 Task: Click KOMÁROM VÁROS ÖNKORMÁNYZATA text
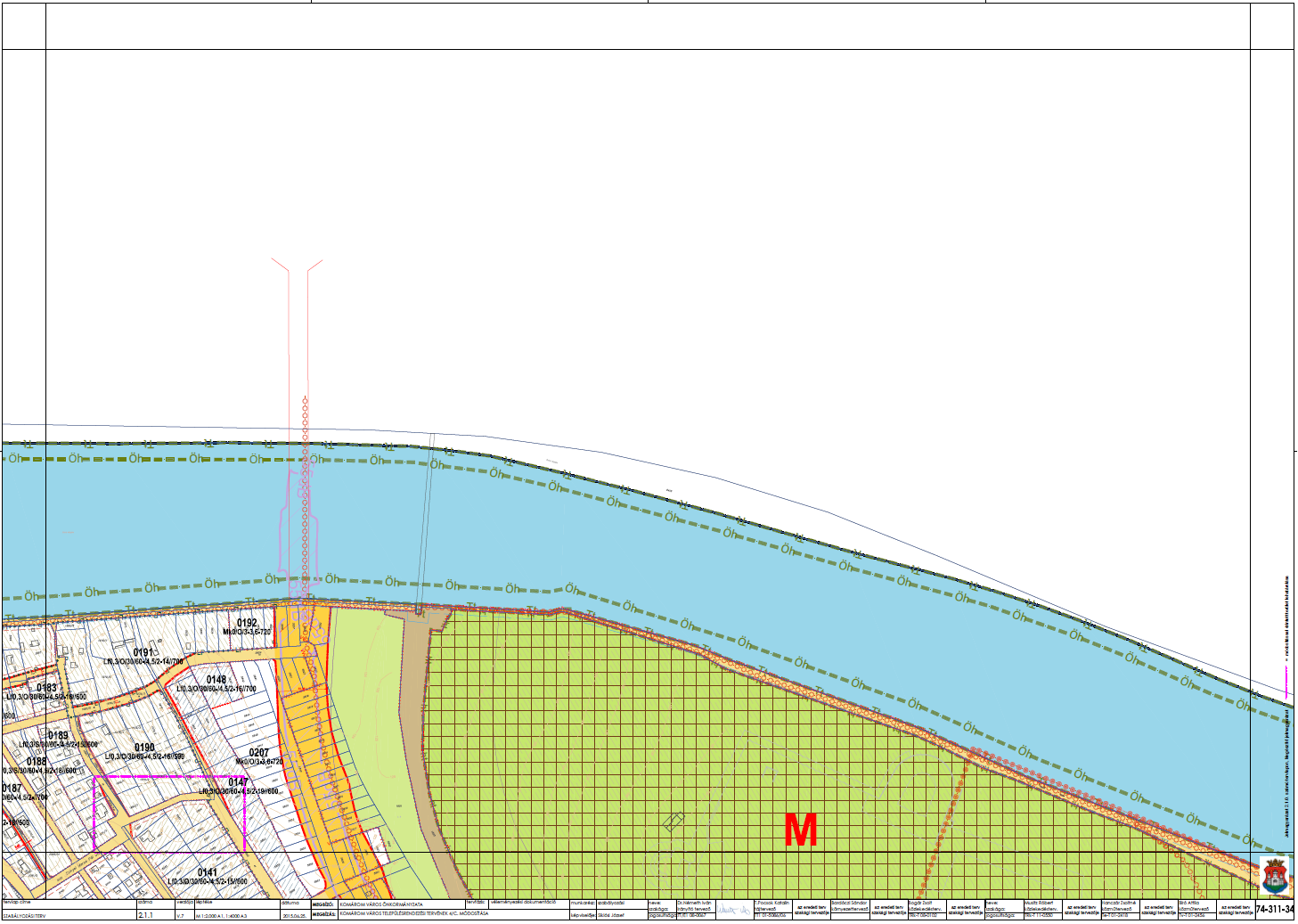(x=381, y=904)
